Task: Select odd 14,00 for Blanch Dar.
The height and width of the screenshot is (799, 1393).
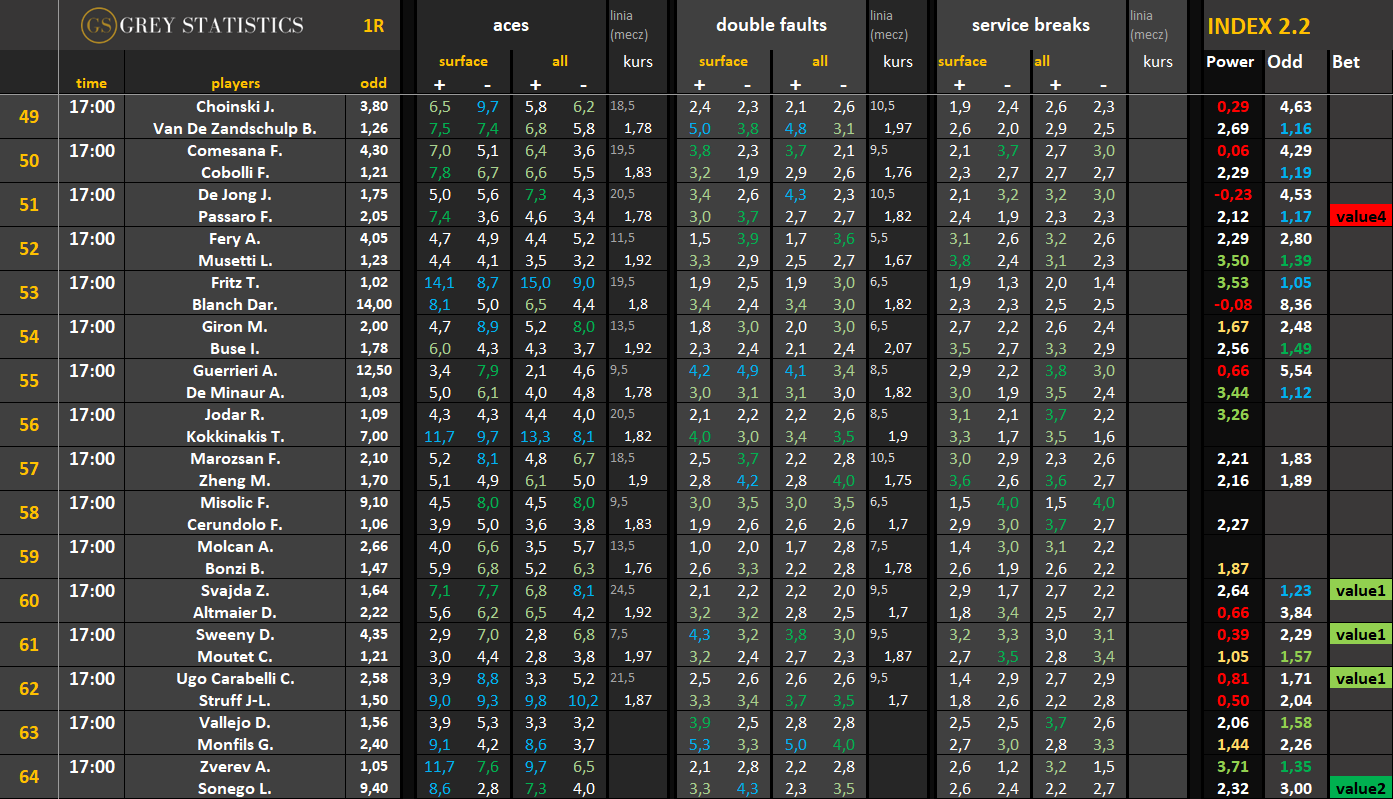Action: [x=373, y=304]
